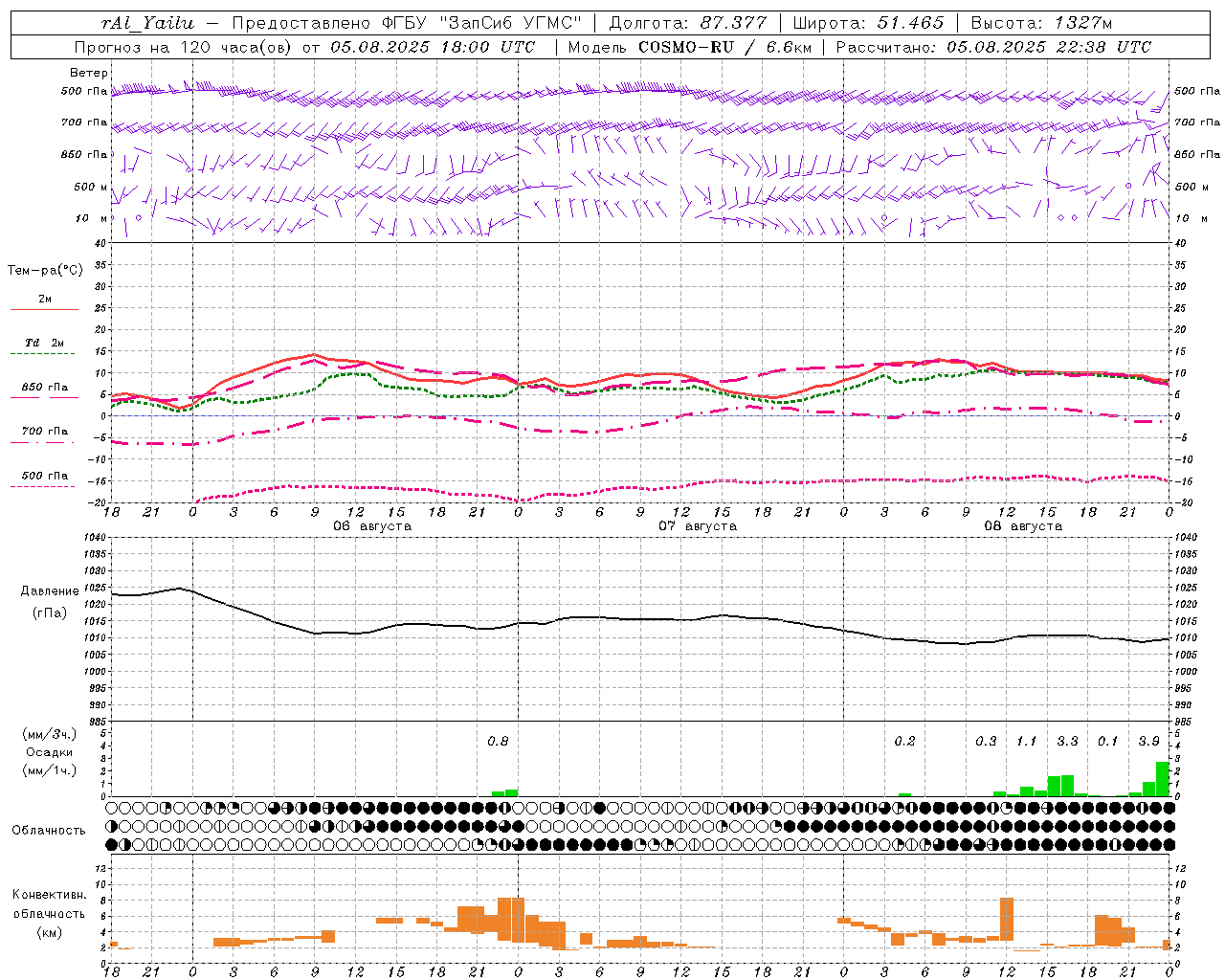
Task: Click the latitude value 51.465
Action: click(x=911, y=23)
